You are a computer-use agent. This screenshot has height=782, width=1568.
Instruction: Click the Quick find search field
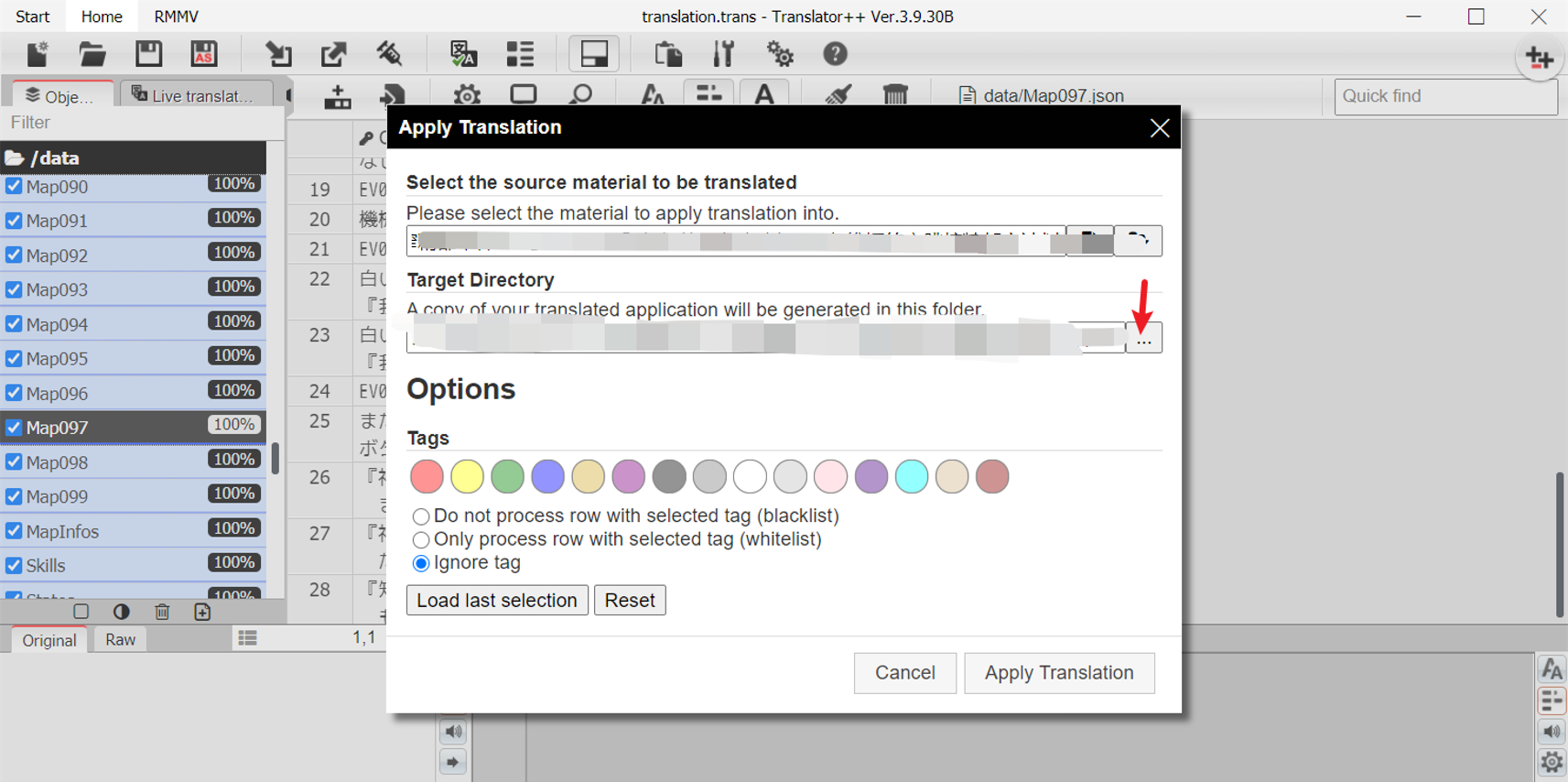pos(1445,96)
